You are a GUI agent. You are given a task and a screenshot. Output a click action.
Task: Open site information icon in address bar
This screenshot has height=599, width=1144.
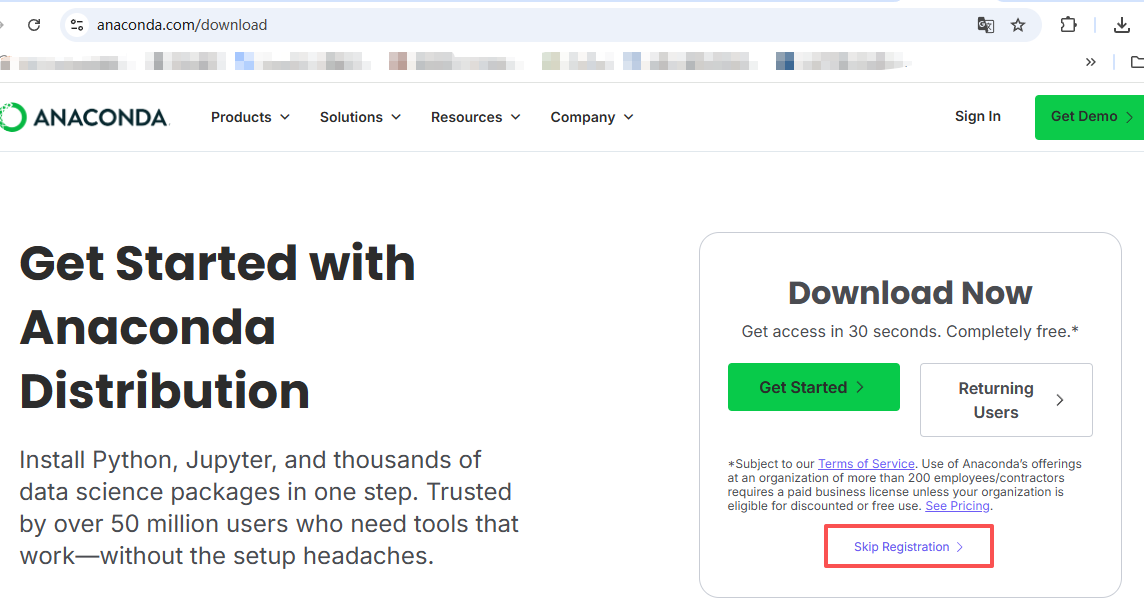tap(77, 25)
